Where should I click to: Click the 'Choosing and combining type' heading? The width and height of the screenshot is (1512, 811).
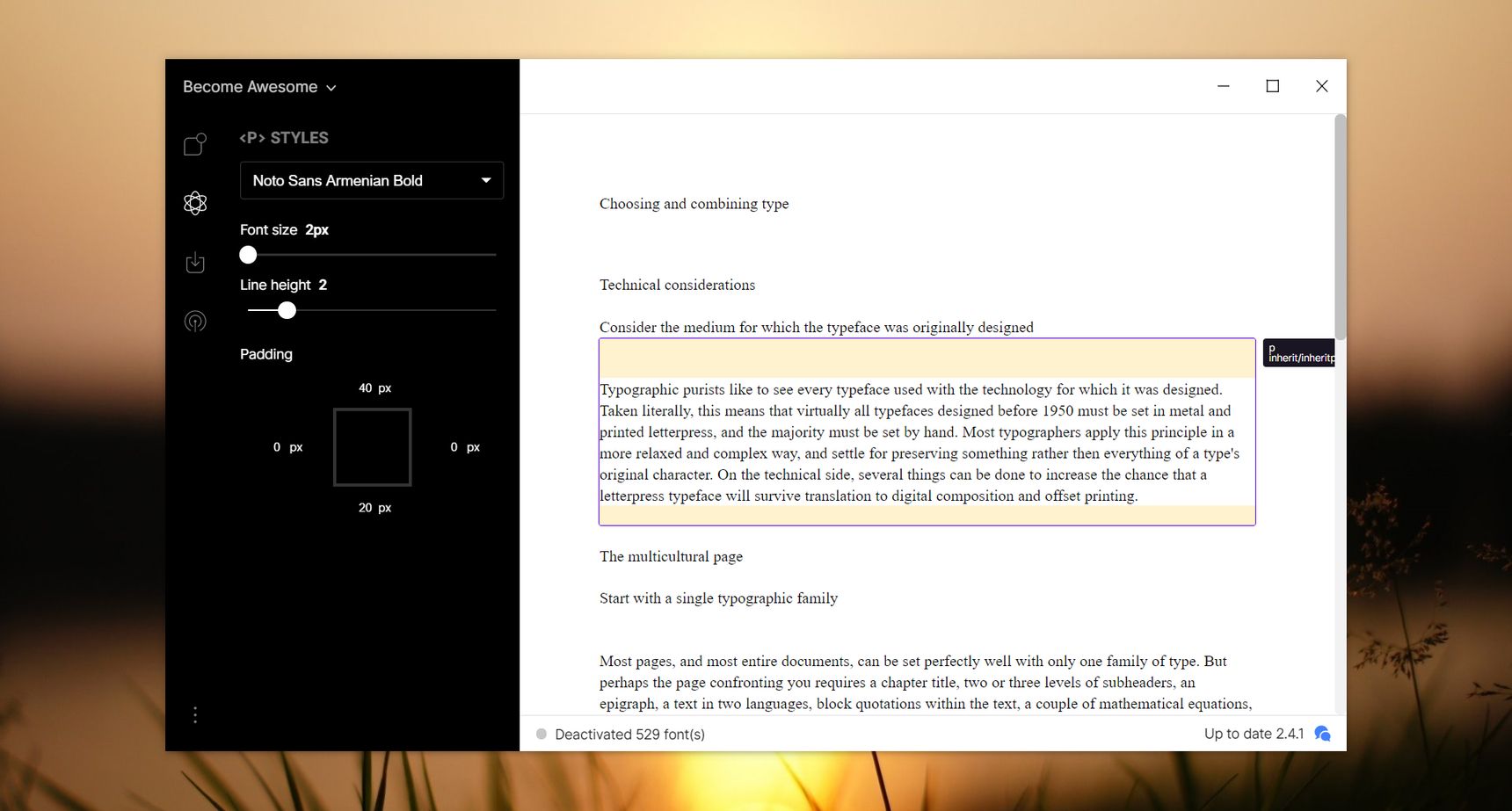(694, 204)
